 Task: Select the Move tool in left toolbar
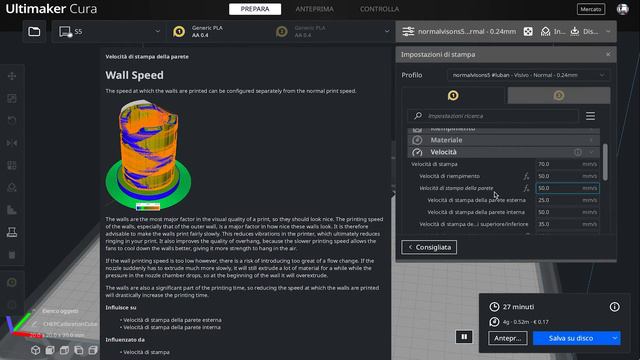pos(12,76)
